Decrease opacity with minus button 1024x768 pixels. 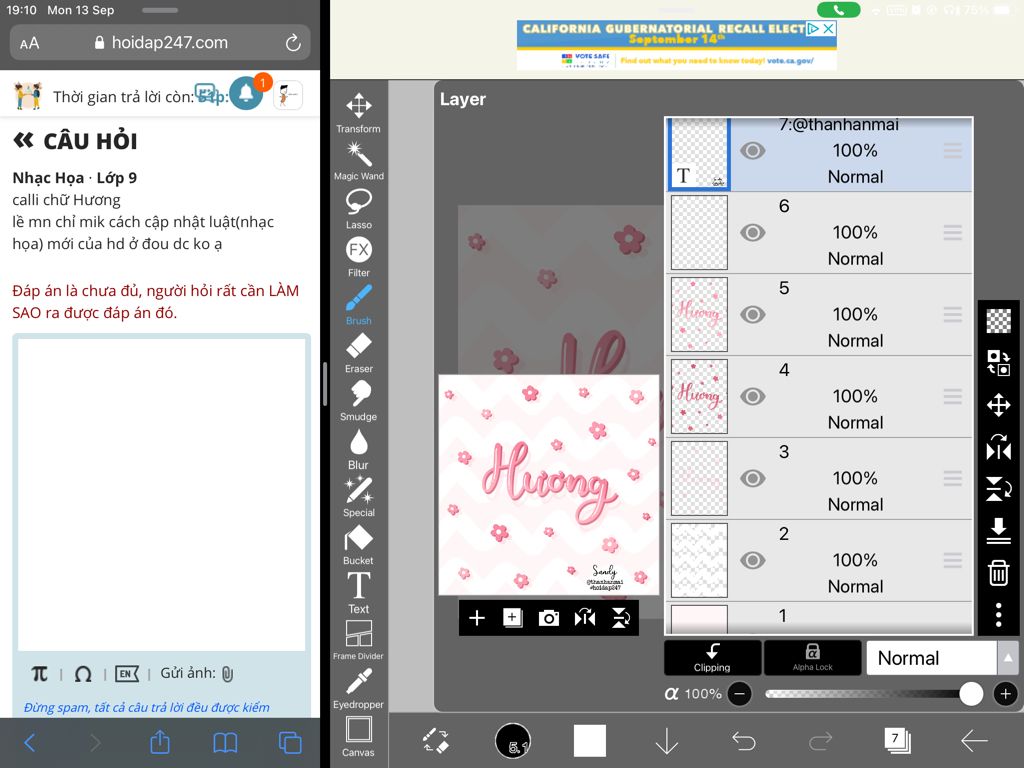[x=739, y=694]
